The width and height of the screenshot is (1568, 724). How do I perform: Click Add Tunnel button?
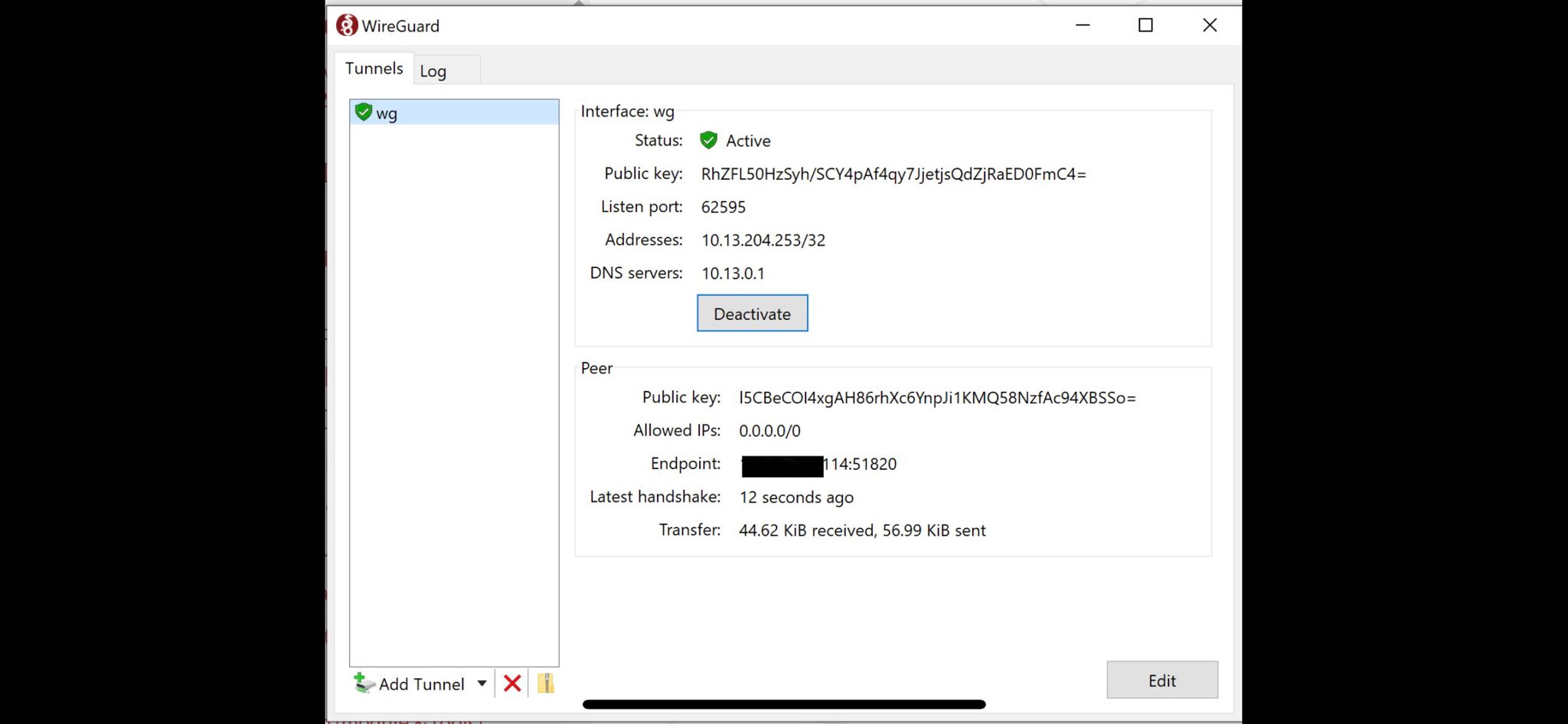click(410, 683)
